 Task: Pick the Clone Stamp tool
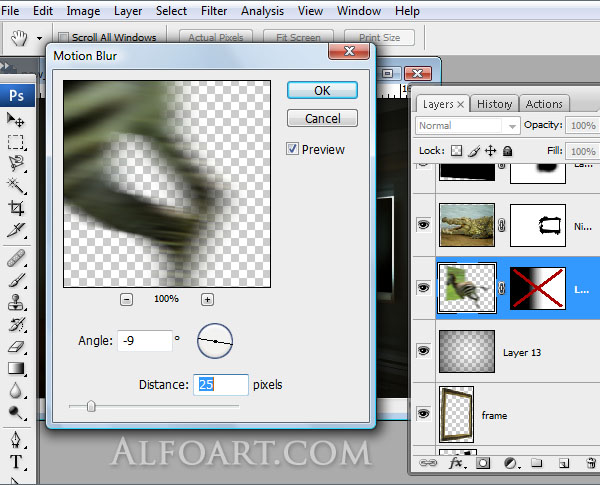click(x=16, y=303)
